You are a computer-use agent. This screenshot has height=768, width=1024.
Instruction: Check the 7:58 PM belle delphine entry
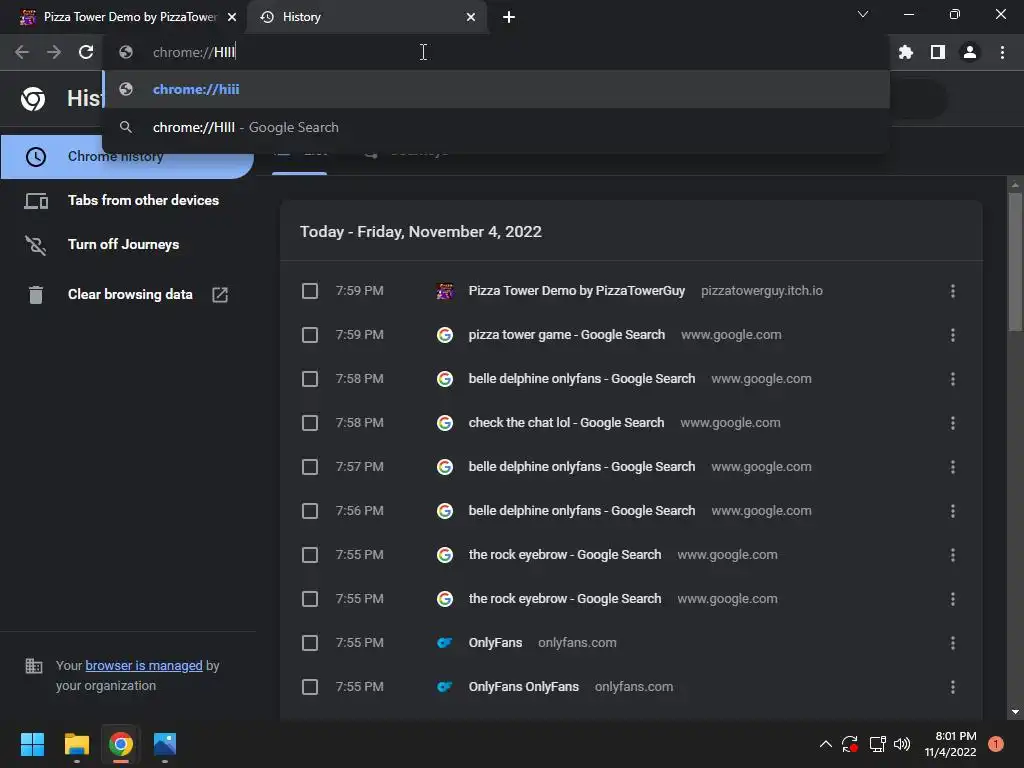(x=310, y=379)
